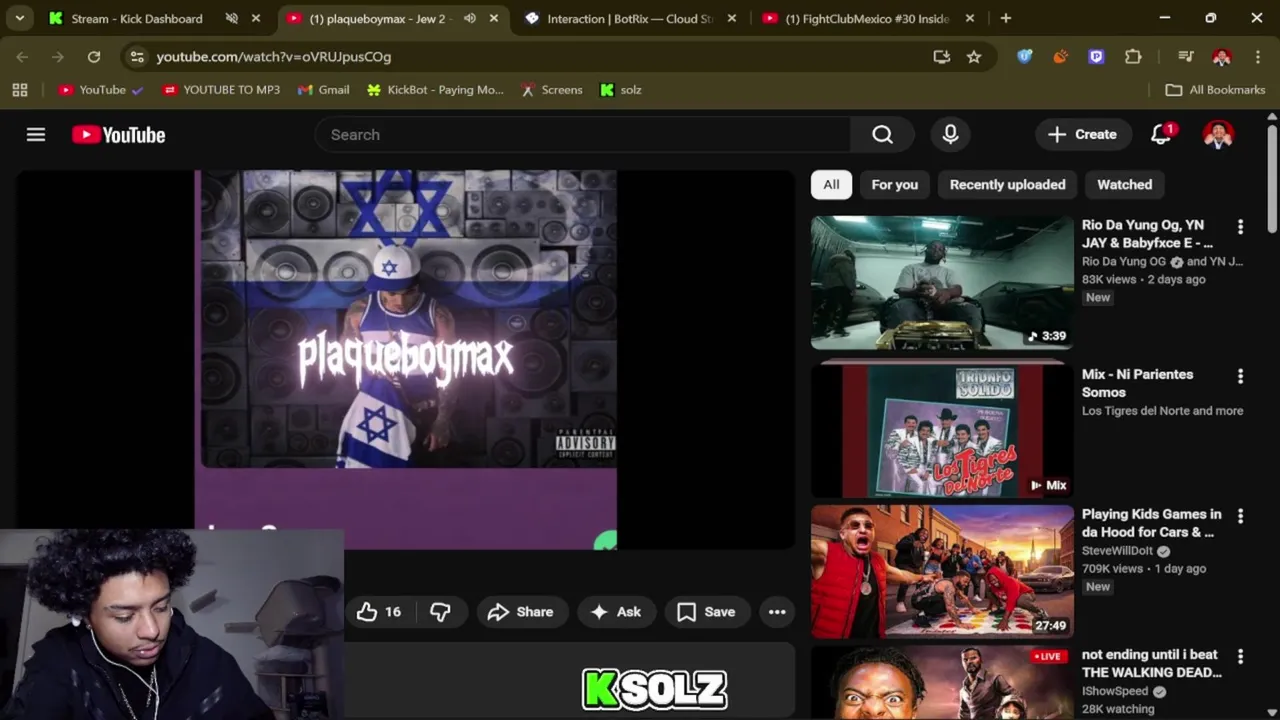
Task: Open a new browser tab
Action: [1006, 18]
